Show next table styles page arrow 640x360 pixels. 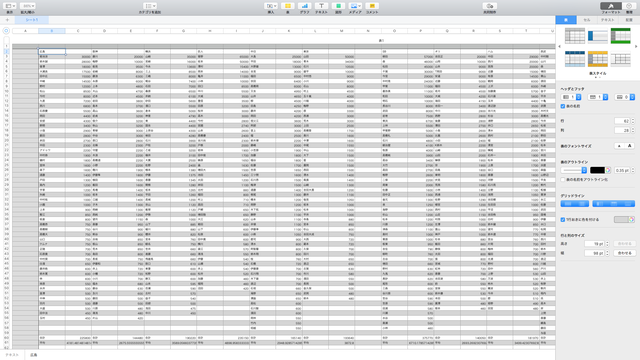tap(636, 47)
